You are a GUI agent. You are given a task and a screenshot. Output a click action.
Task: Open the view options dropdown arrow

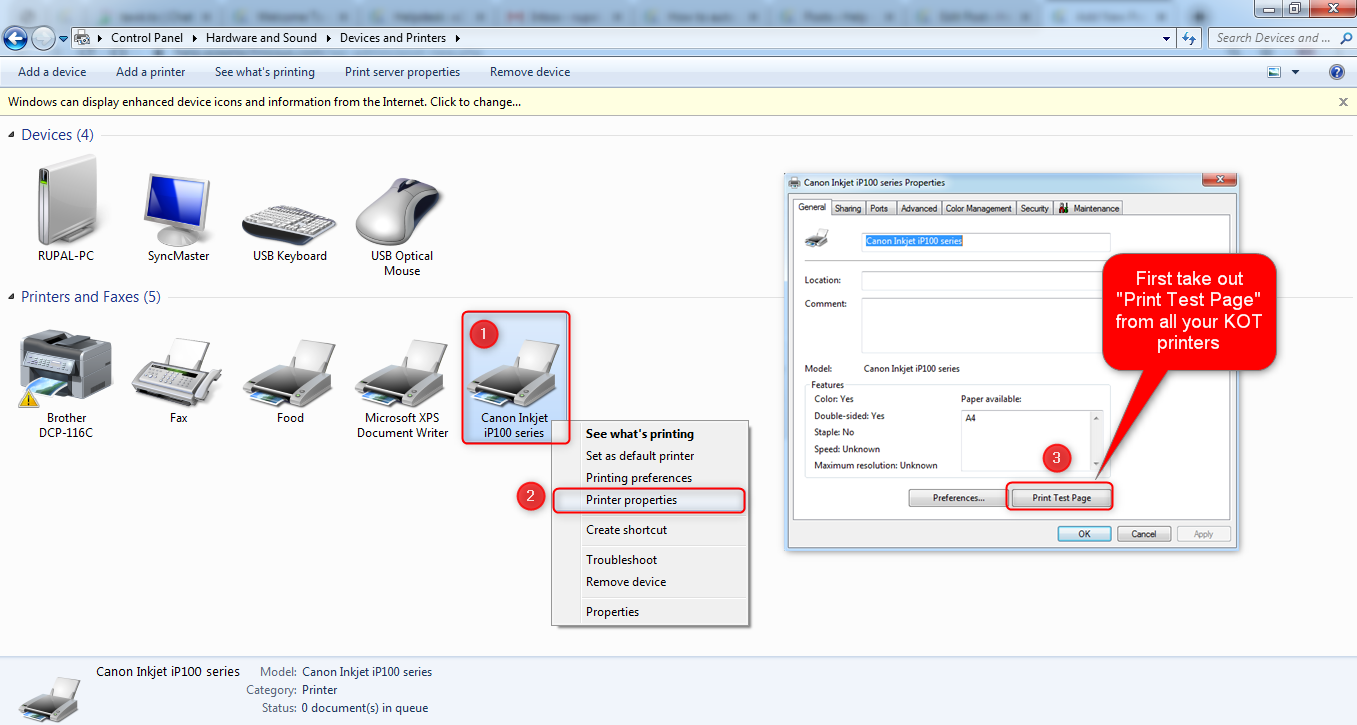pyautogui.click(x=1296, y=72)
